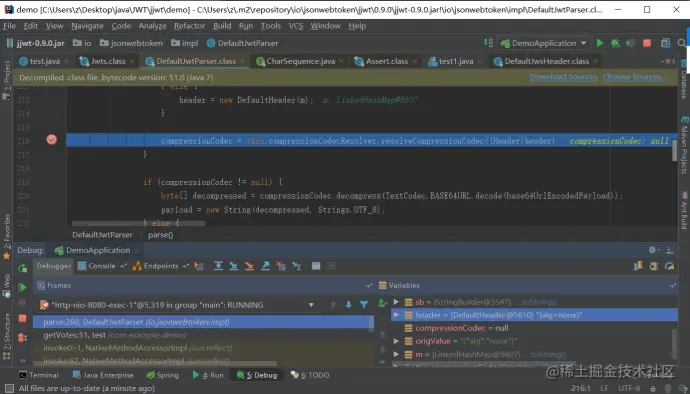Click the UTF-8 encoding status bar entry
Viewport: 690px width, 394px height.
(x=629, y=388)
